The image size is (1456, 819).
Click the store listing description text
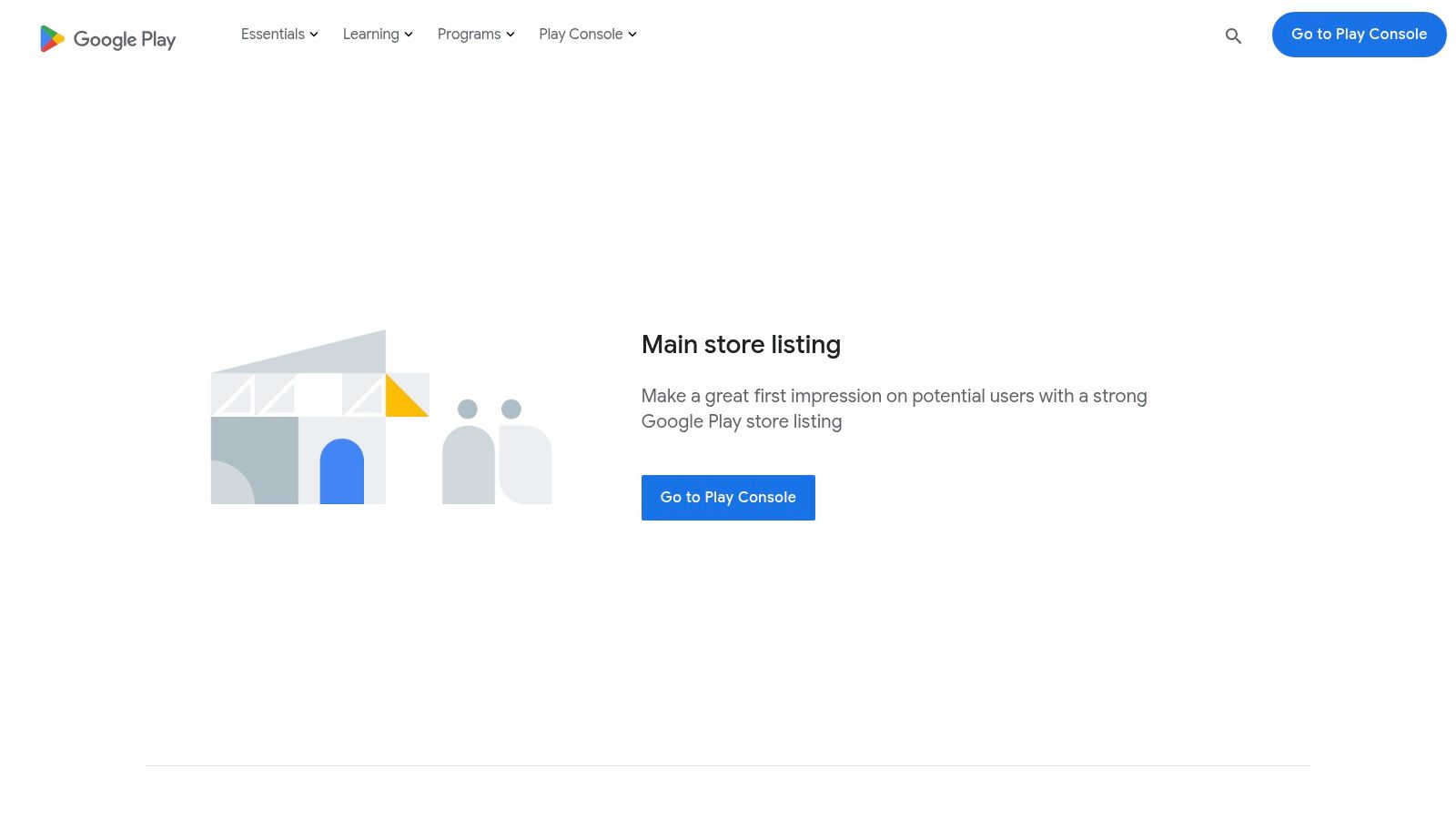[x=894, y=409]
